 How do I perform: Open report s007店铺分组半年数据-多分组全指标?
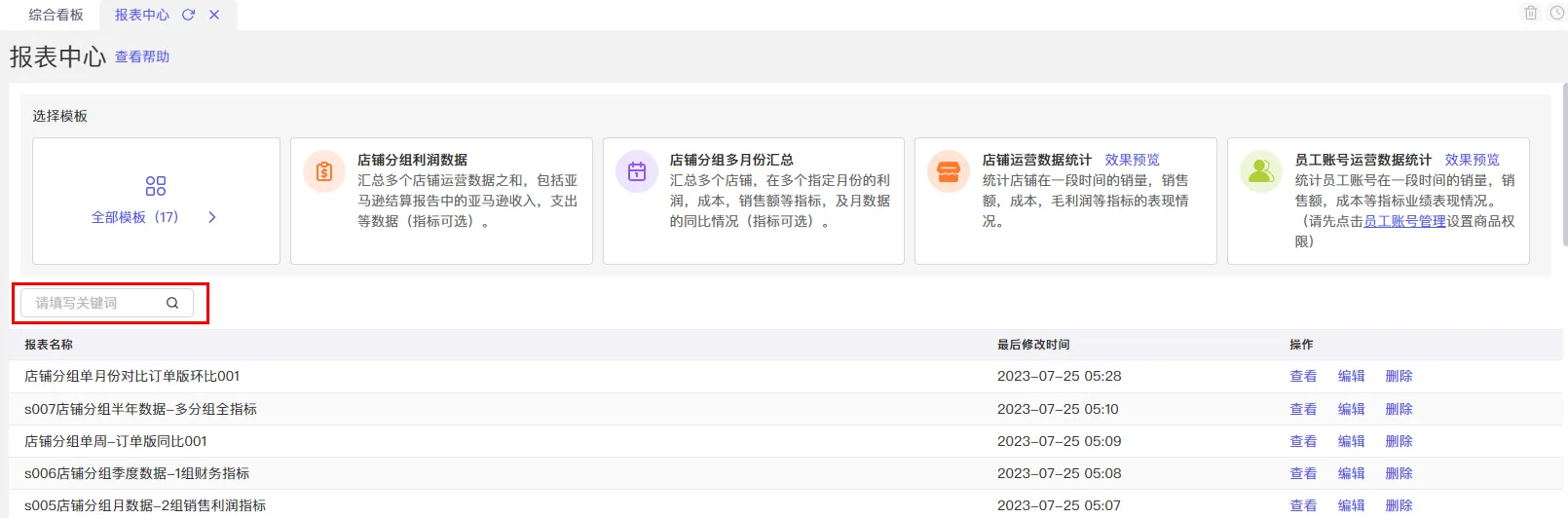[x=140, y=409]
